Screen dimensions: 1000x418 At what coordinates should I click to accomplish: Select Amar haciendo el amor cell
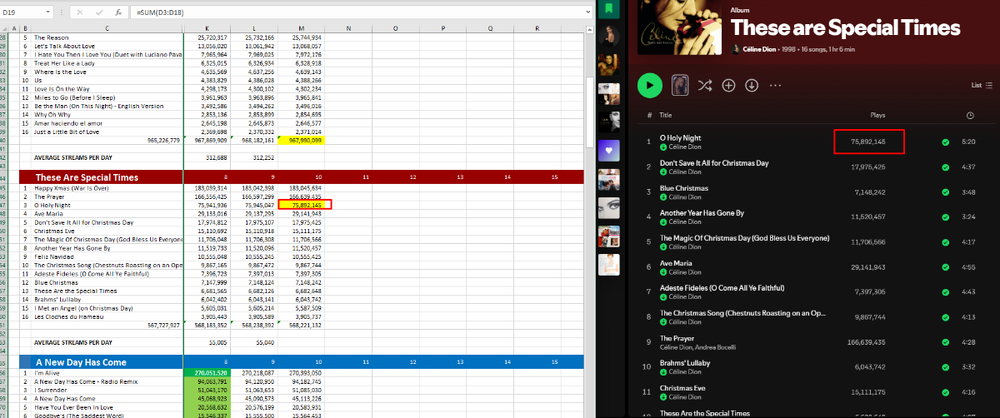(107, 123)
